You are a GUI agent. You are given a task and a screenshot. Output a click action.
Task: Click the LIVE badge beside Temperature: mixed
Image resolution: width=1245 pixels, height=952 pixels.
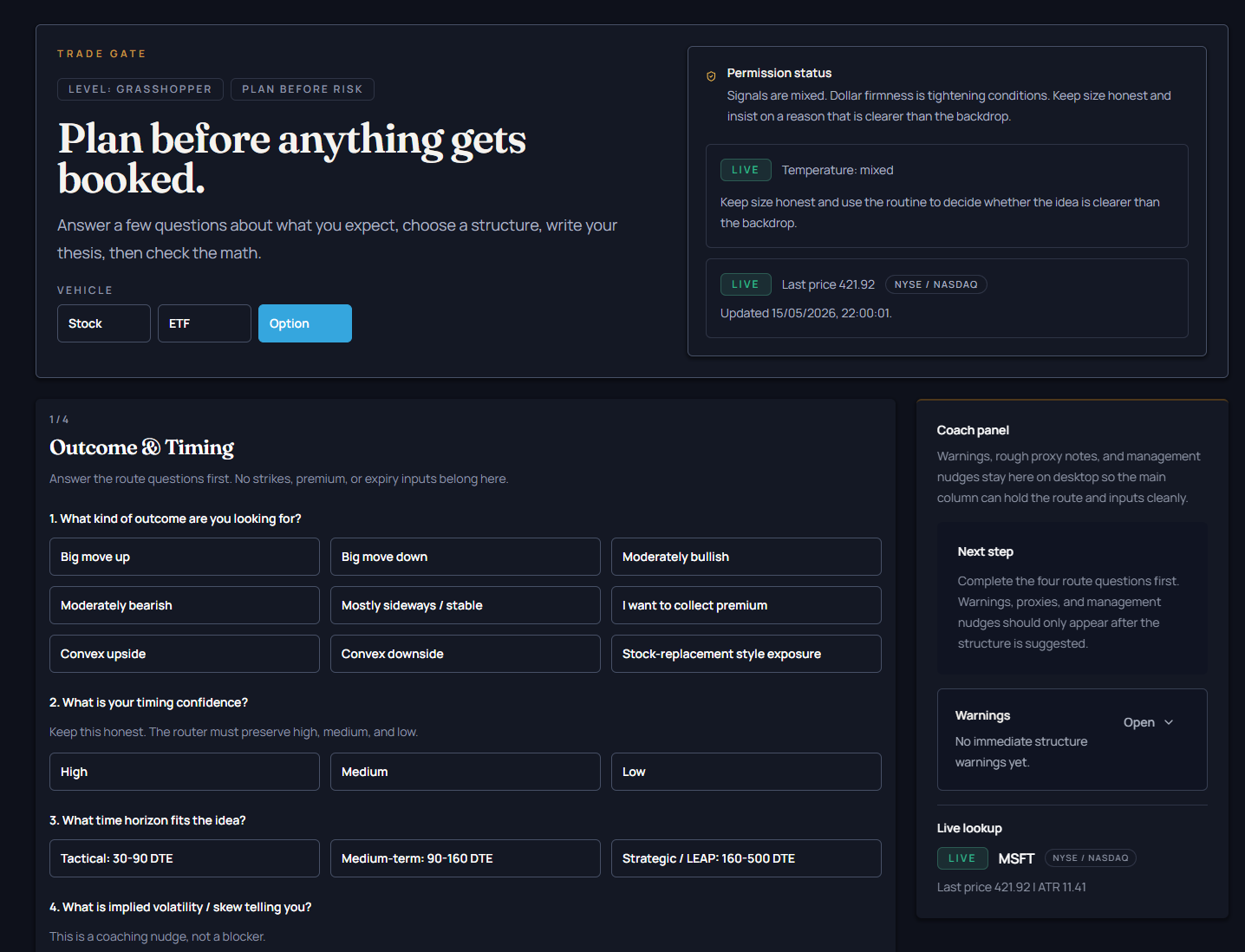point(746,170)
